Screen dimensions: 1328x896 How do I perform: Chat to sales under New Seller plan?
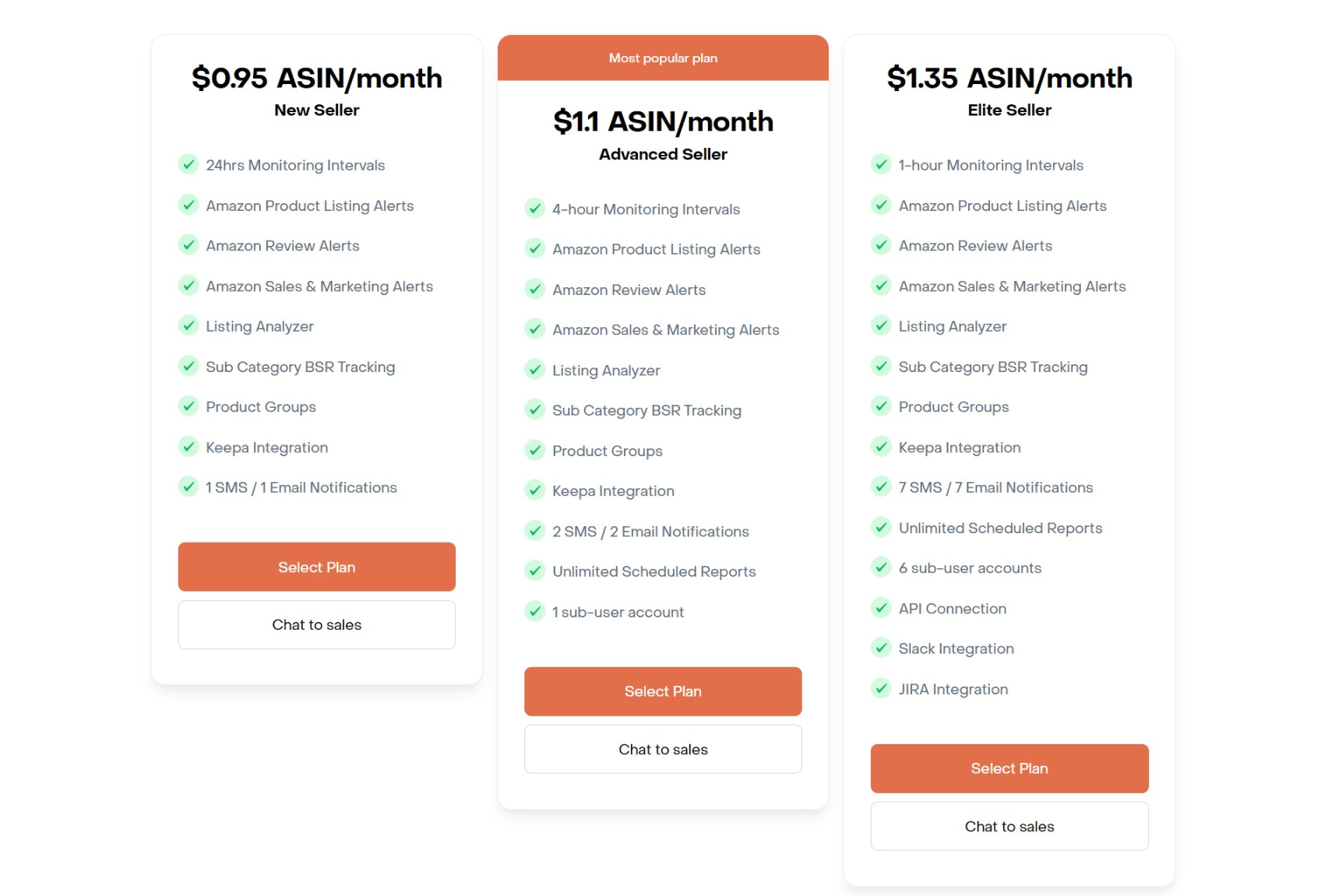tap(317, 625)
